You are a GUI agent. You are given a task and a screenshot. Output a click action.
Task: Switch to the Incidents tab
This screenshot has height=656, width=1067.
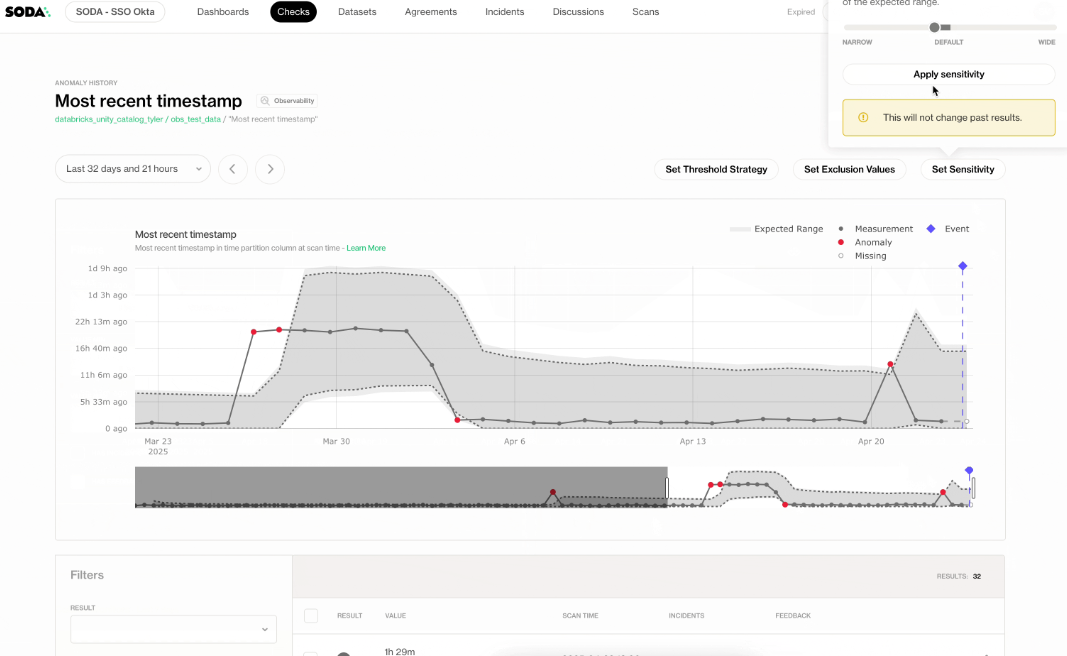504,12
